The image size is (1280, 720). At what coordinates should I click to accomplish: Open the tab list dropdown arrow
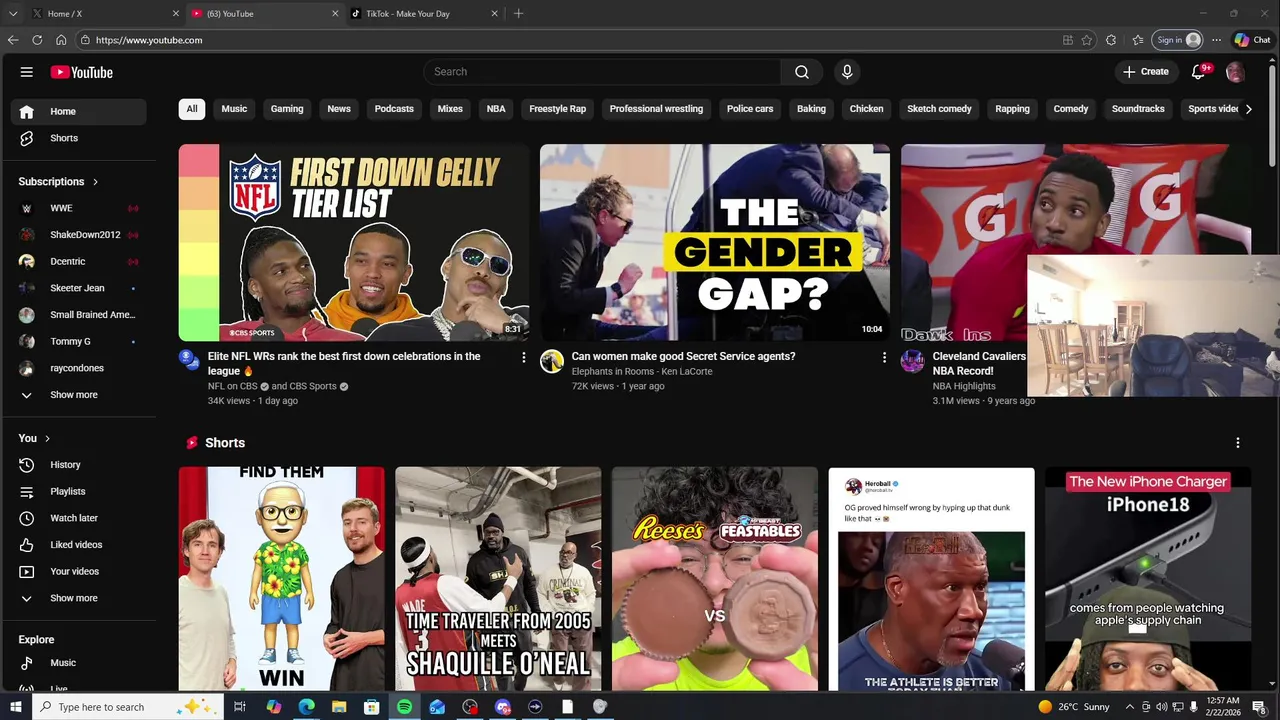(x=13, y=14)
